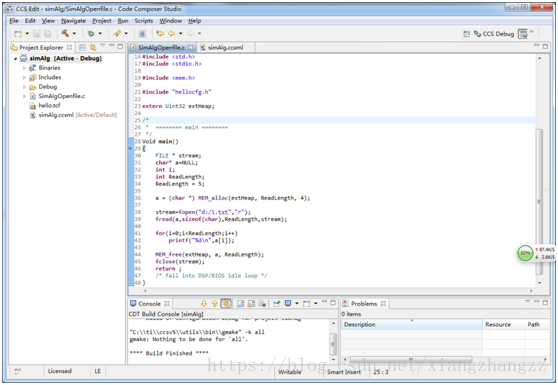The height and width of the screenshot is (385, 558).
Task: Switch to the SimAlgOpenfile.c editor tab
Action: pos(161,47)
